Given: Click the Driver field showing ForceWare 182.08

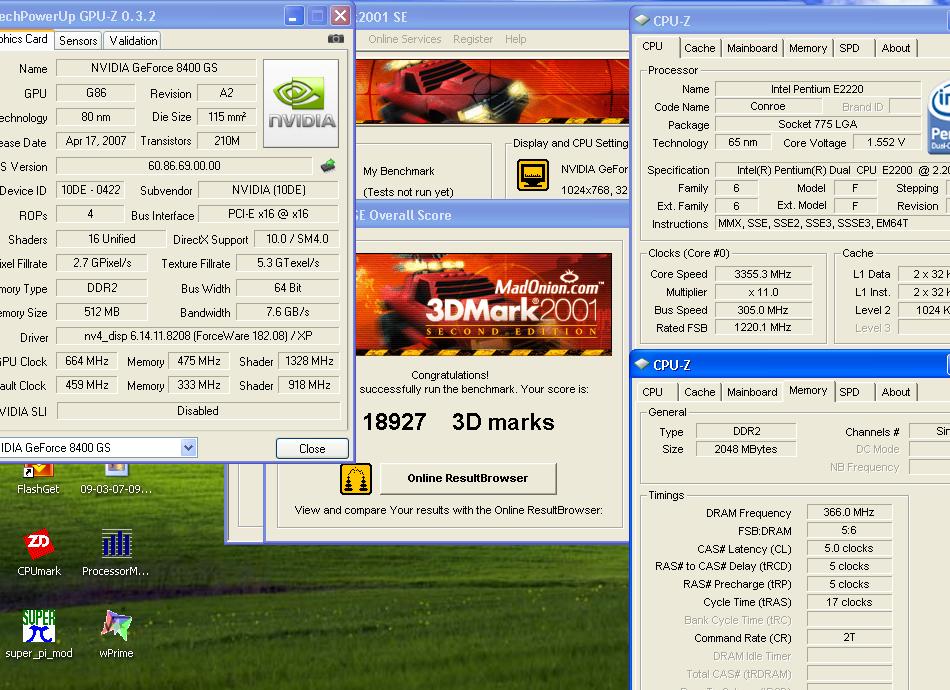Looking at the screenshot, I should [198, 336].
